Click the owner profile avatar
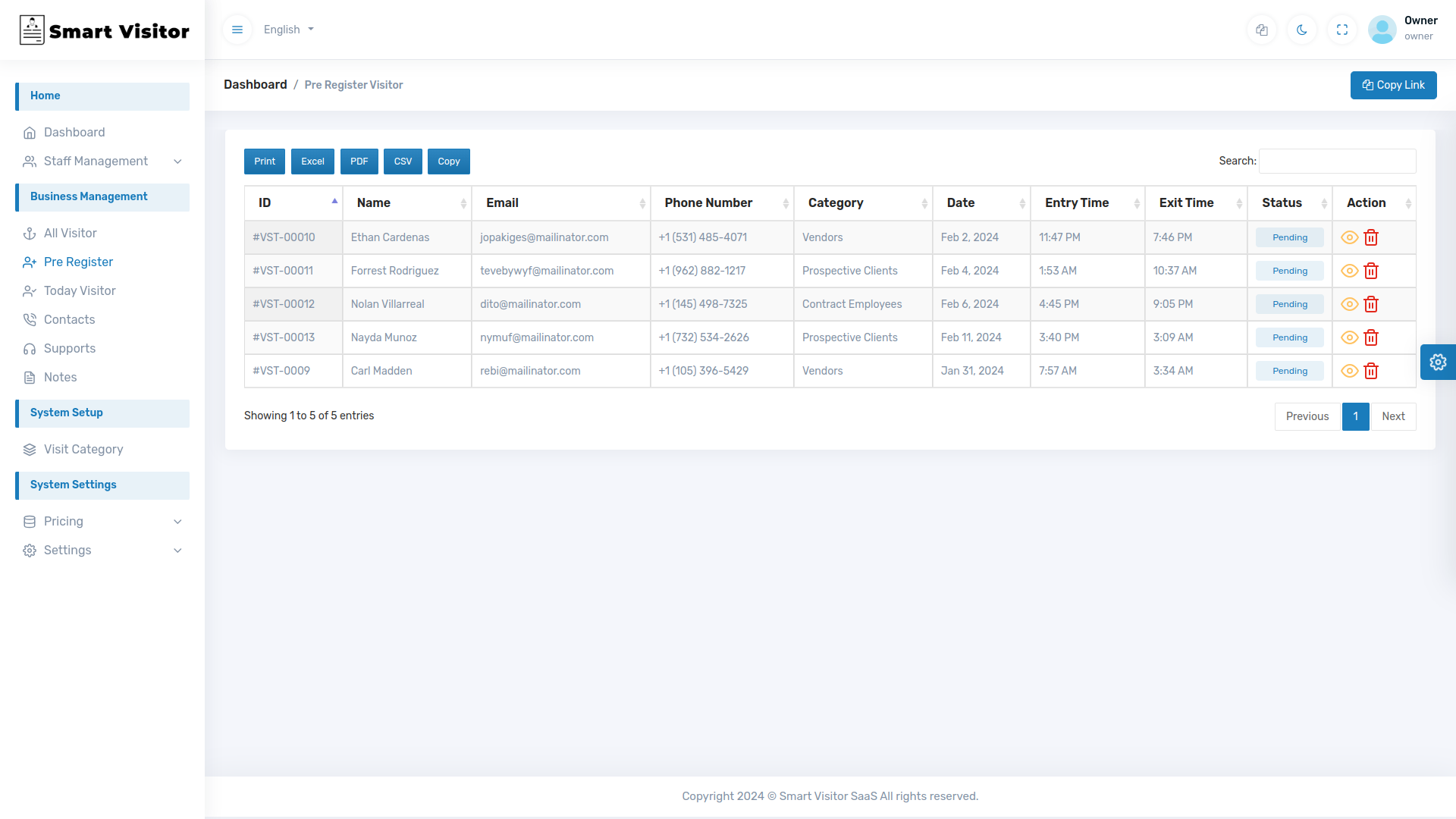 coord(1382,30)
